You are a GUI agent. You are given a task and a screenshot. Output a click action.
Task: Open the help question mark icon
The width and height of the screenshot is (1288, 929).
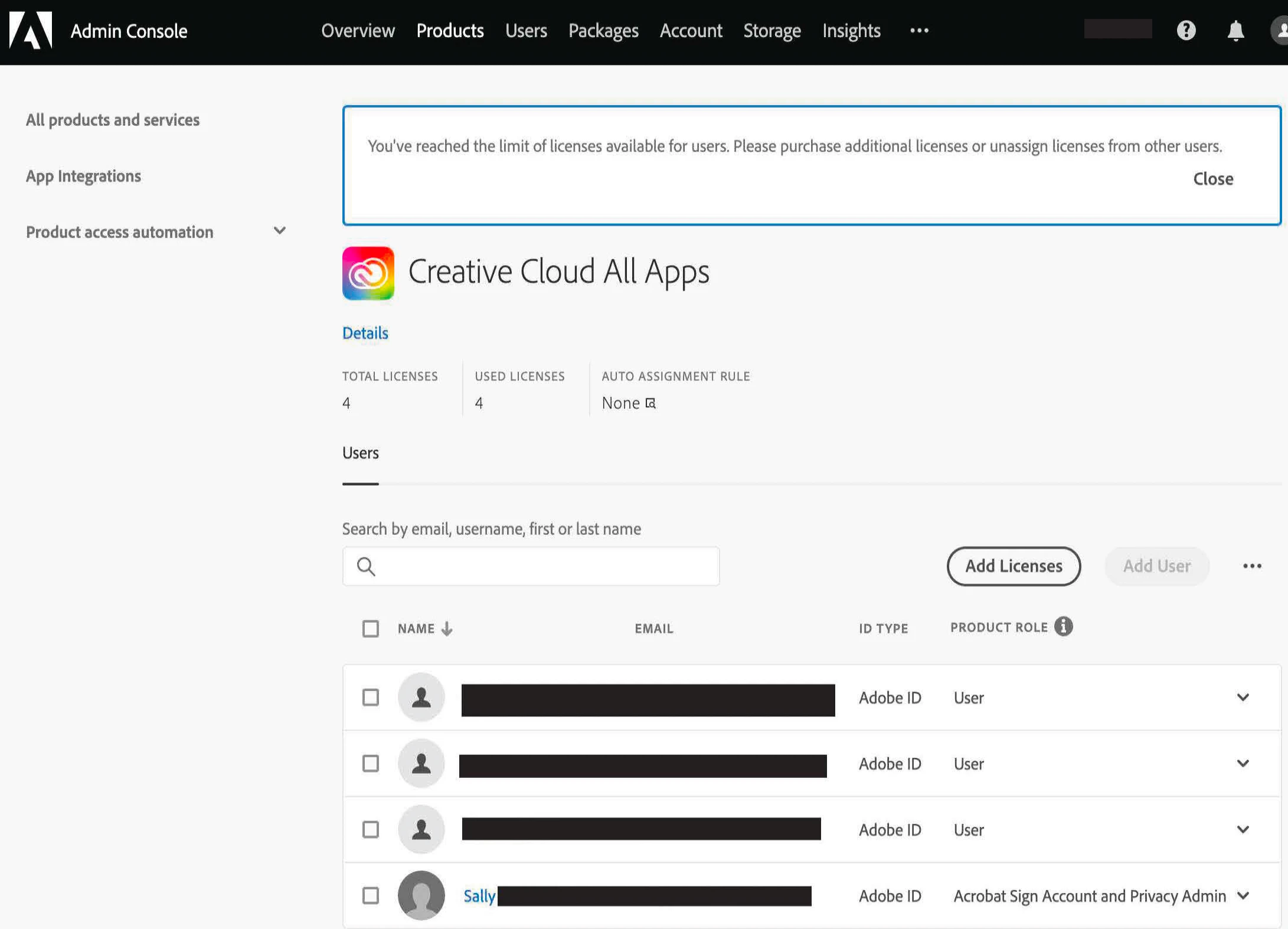tap(1186, 30)
